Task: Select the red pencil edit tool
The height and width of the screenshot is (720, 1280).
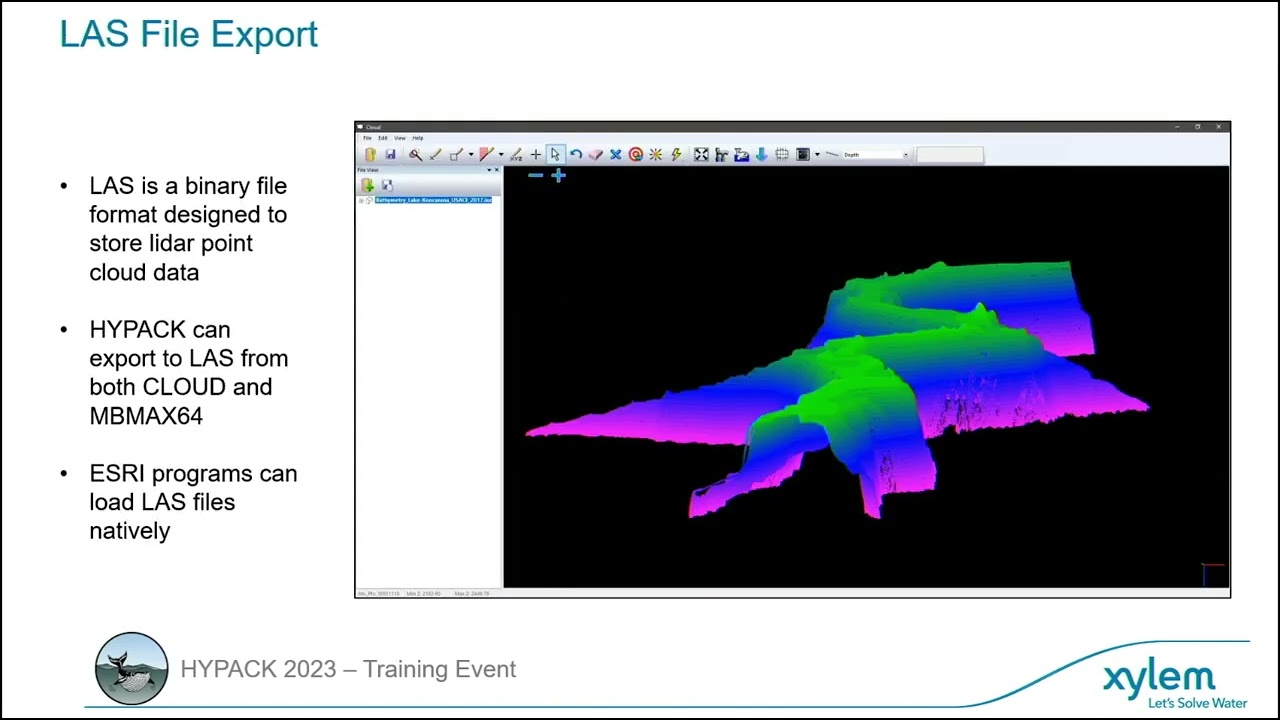Action: [x=486, y=154]
